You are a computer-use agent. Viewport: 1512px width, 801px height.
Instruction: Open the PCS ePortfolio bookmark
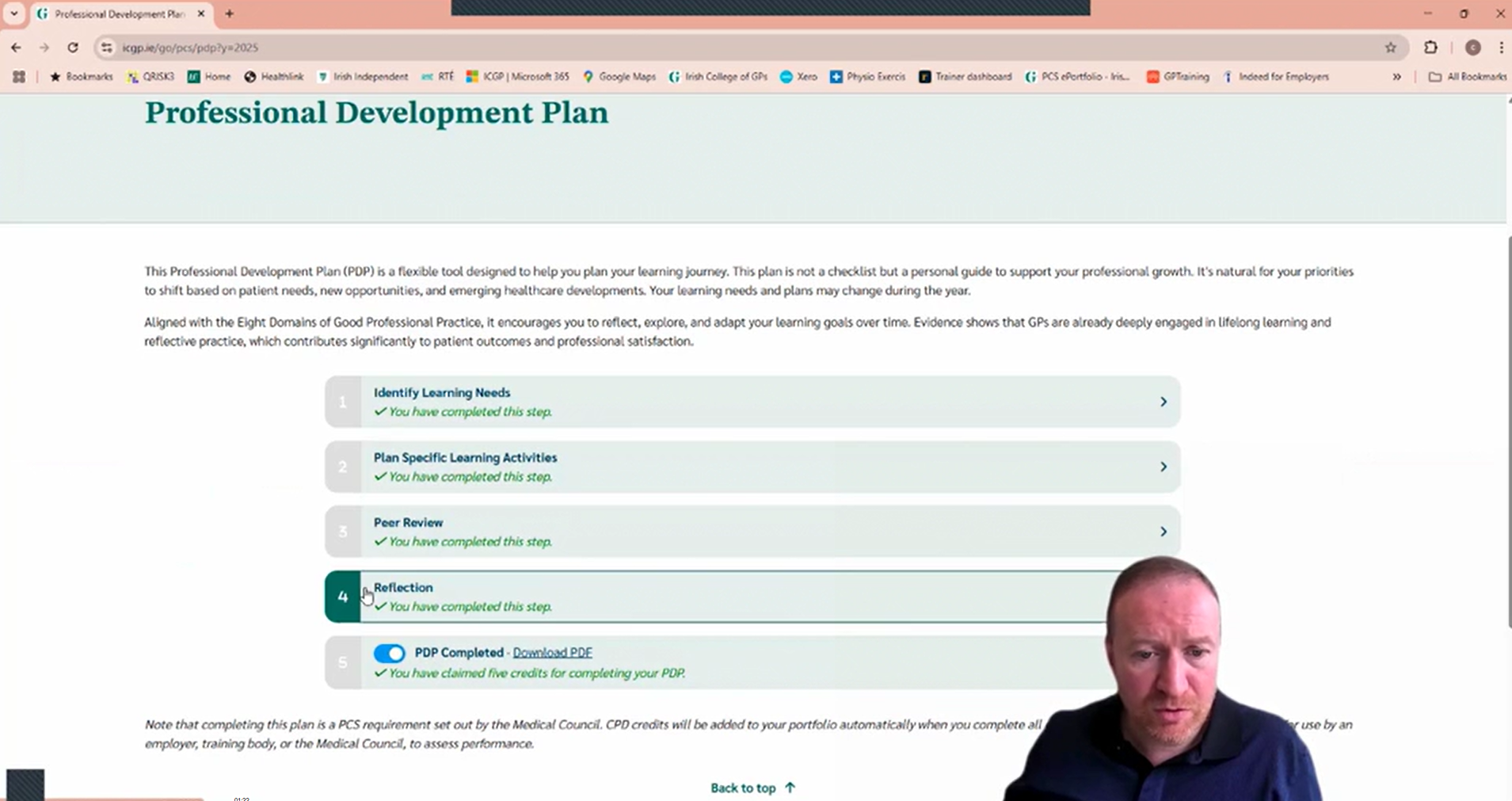pyautogui.click(x=1077, y=76)
